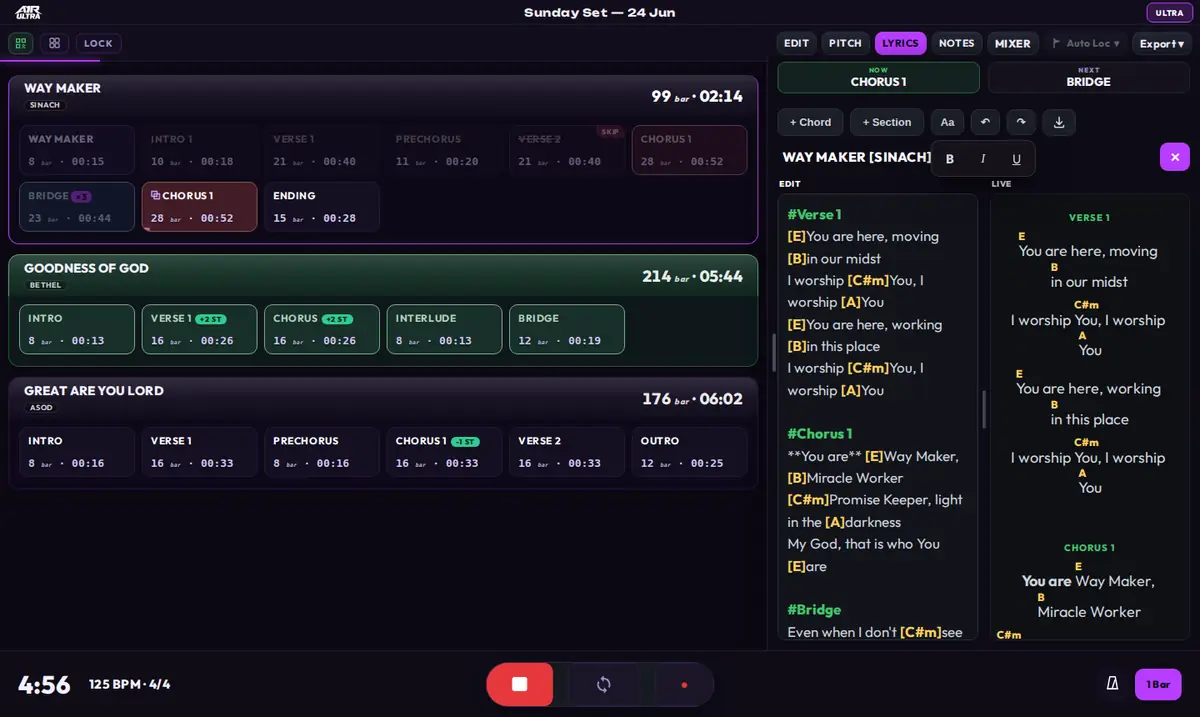Select Way Maker Intro 1 section

click(x=199, y=150)
